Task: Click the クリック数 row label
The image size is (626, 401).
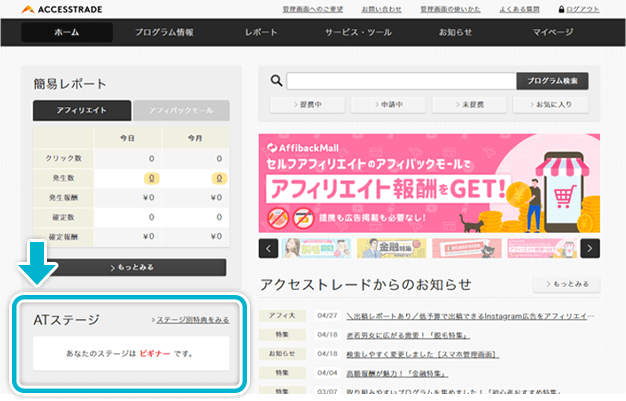Action: pos(63,159)
